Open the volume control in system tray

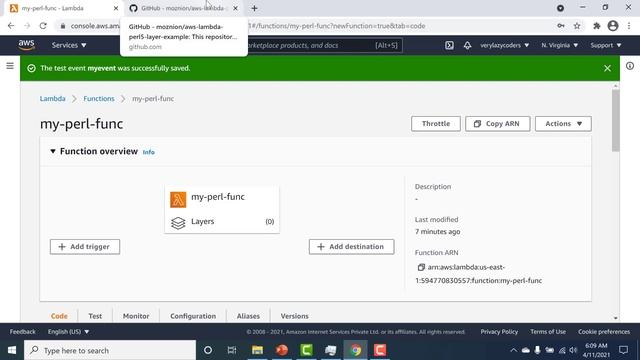coord(573,350)
